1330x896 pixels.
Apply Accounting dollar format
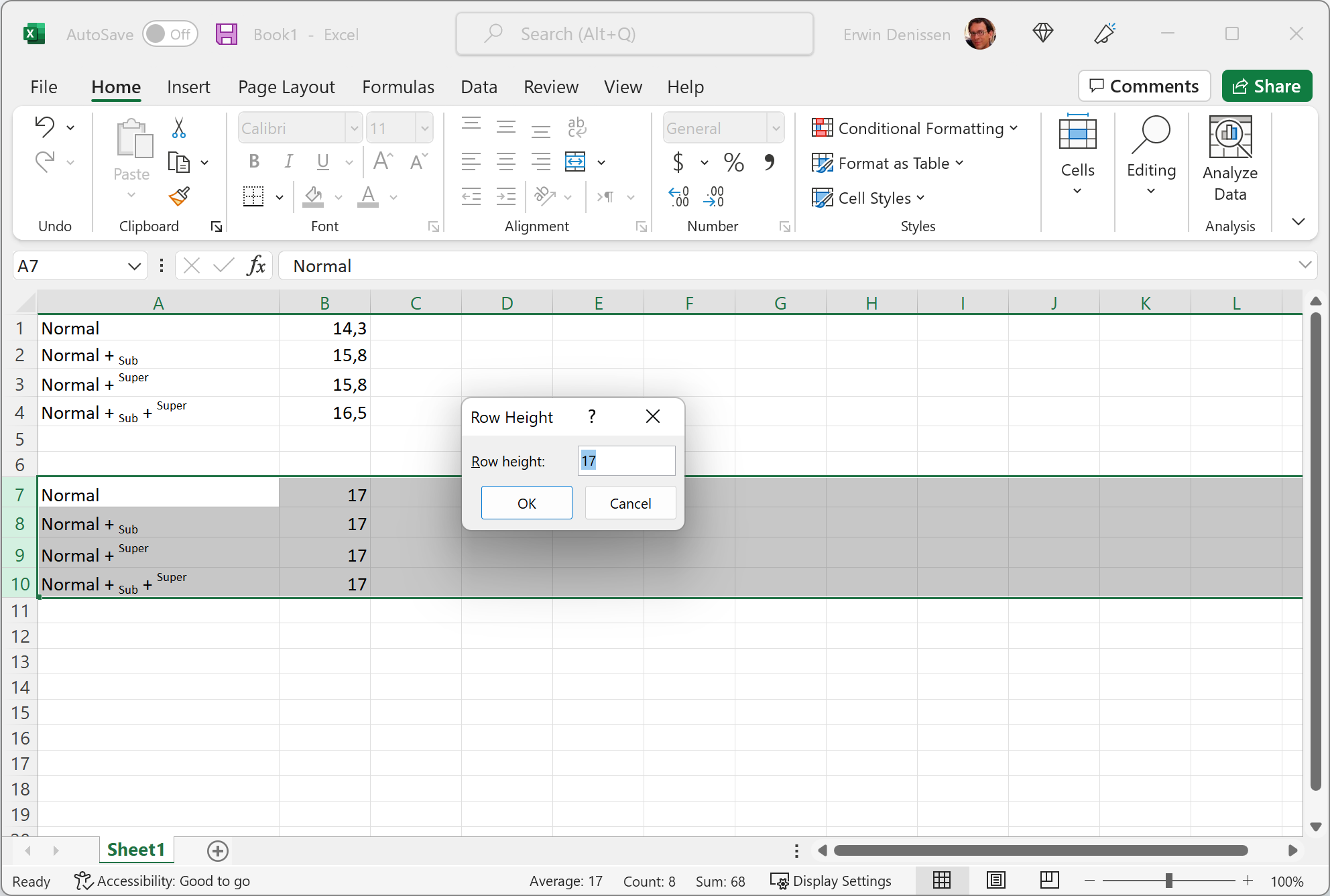[678, 162]
